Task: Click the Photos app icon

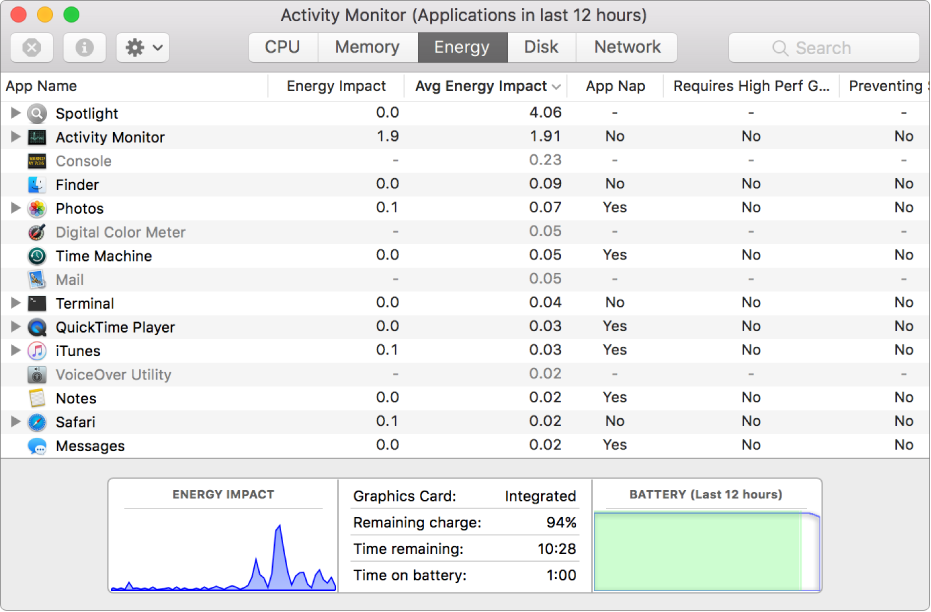Action: click(37, 208)
